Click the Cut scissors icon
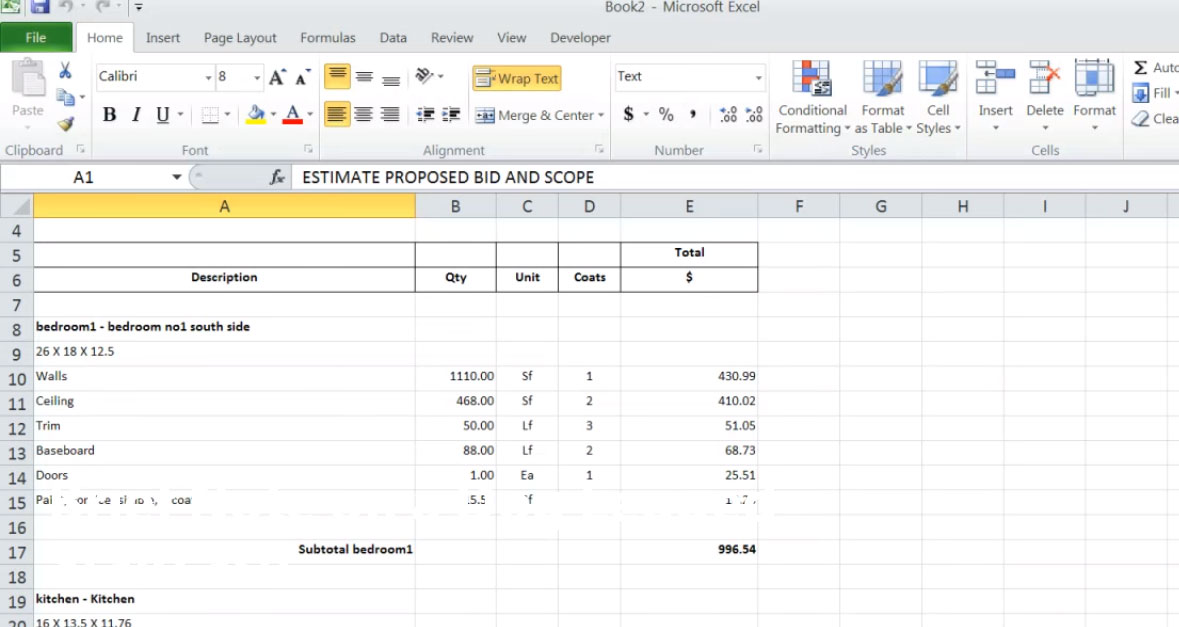The height and width of the screenshot is (627, 1179). click(65, 71)
